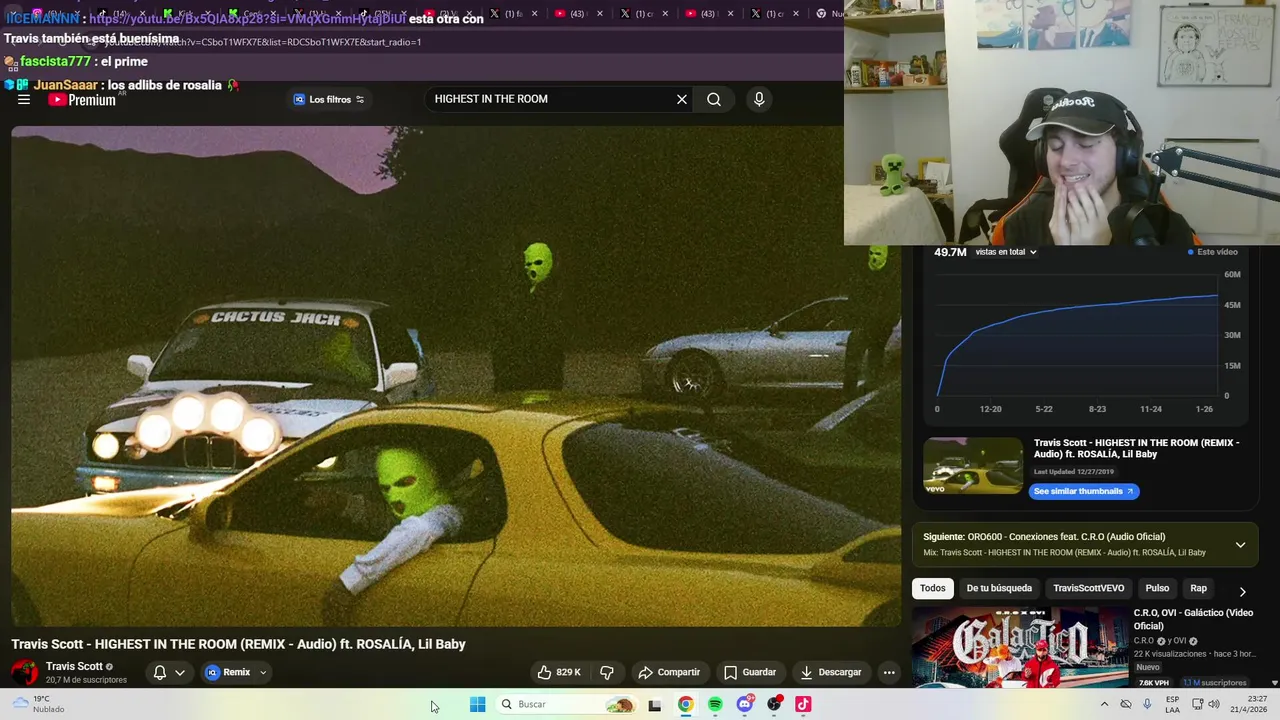Open the YouTube hamburger guide menu

(x=24, y=99)
